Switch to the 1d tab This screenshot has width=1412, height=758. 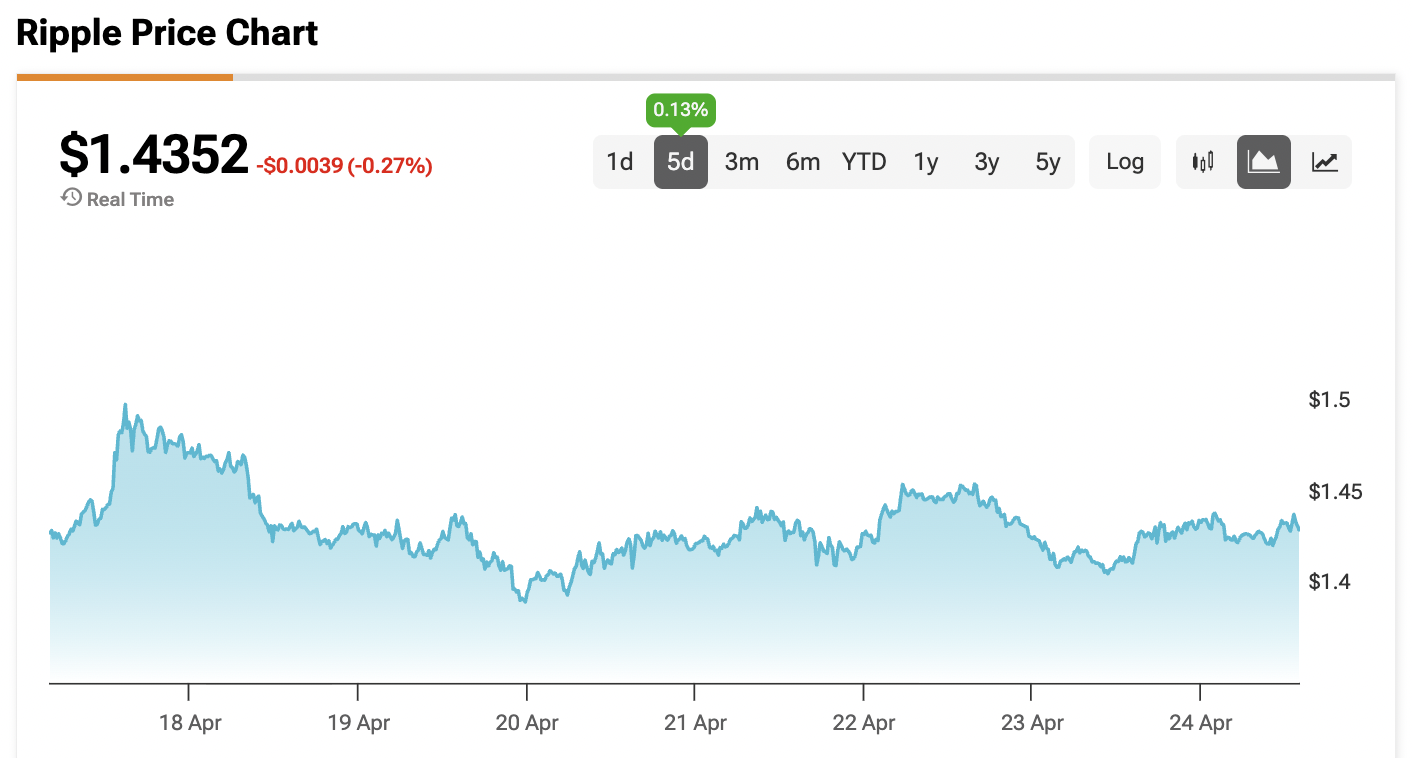(x=620, y=161)
